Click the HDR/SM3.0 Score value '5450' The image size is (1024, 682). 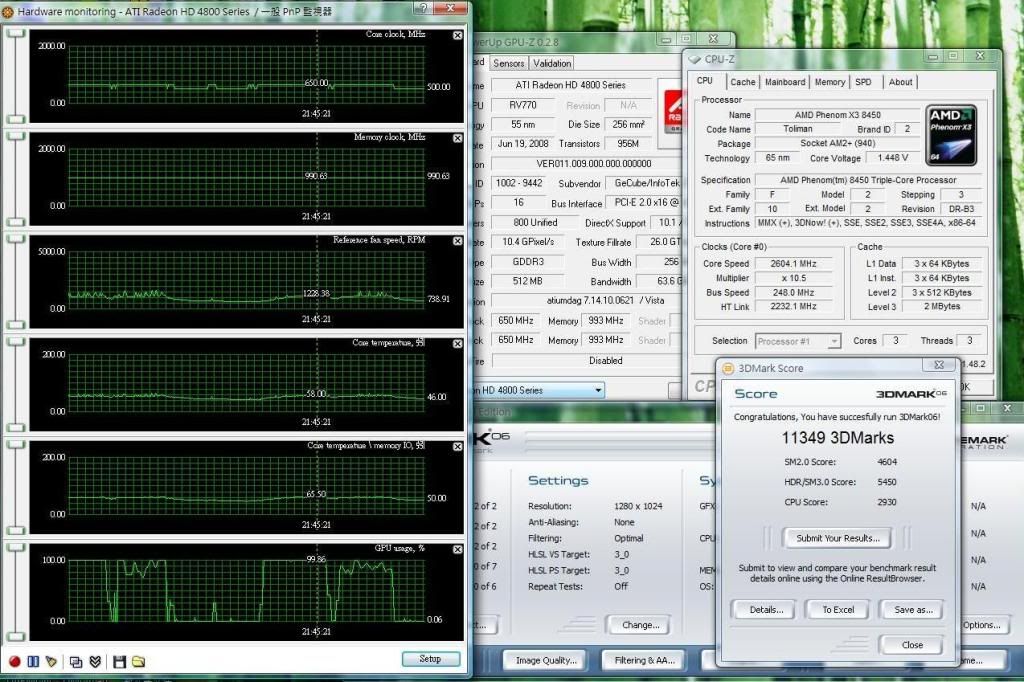click(x=887, y=482)
